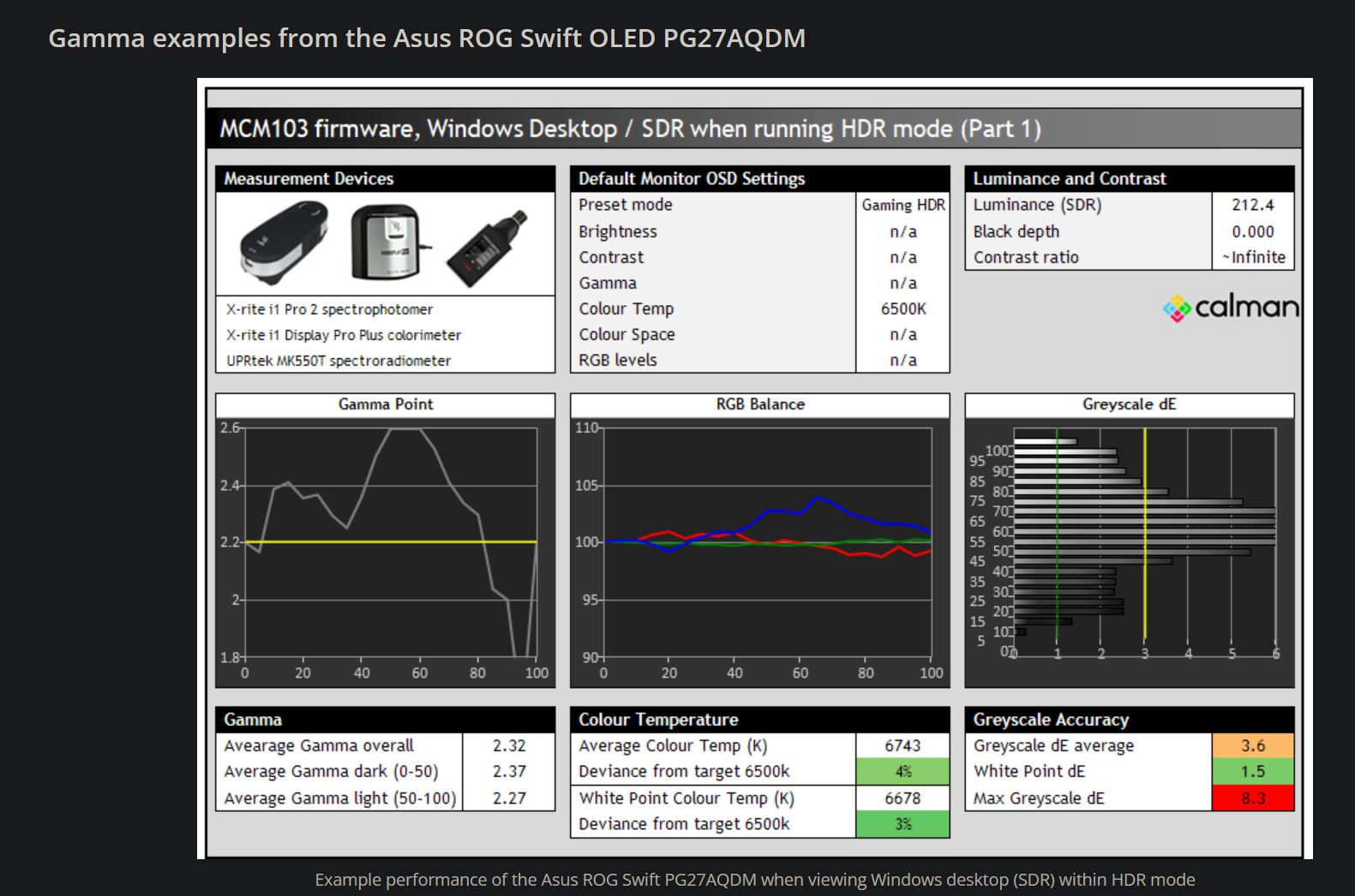Click the yellow 2.2 target line in Gamma chart
The height and width of the screenshot is (896, 1355).
392,541
